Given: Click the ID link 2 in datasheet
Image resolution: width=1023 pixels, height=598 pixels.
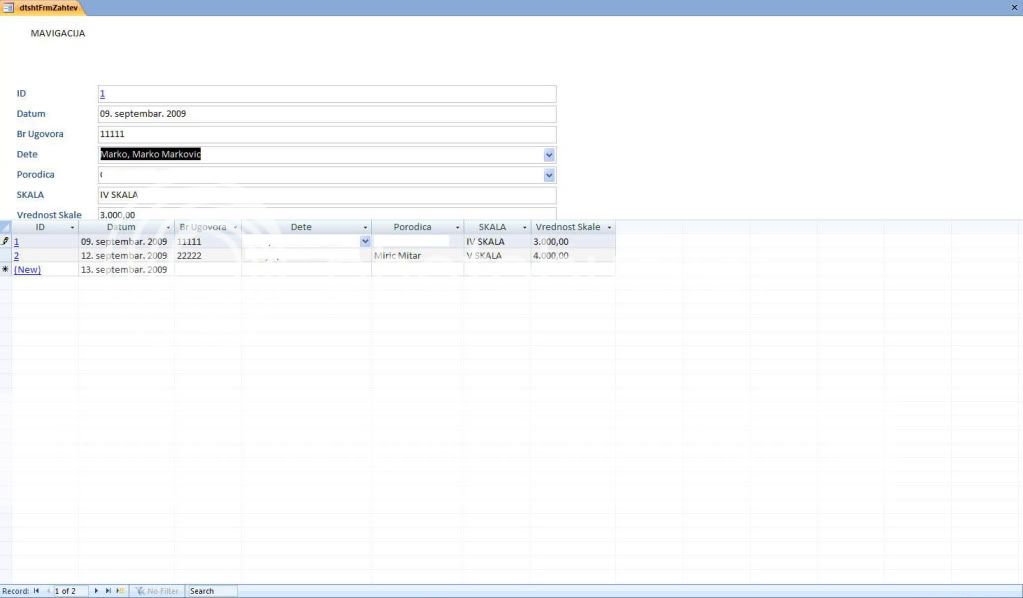Looking at the screenshot, I should [16, 256].
